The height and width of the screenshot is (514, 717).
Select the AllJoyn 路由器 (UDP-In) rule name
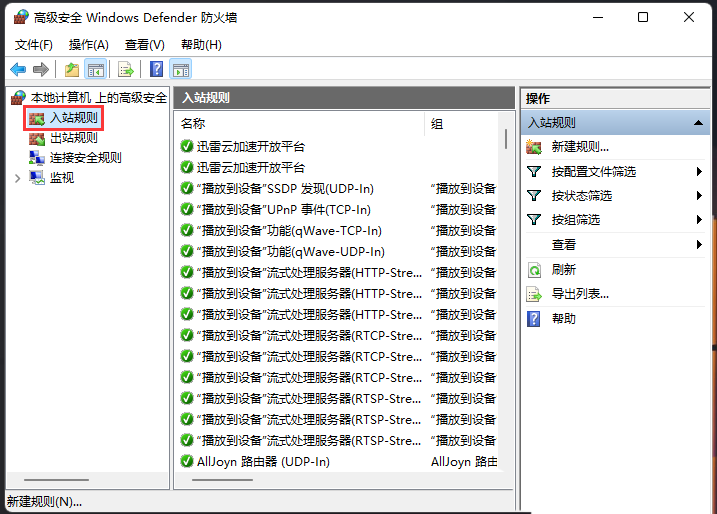263,461
